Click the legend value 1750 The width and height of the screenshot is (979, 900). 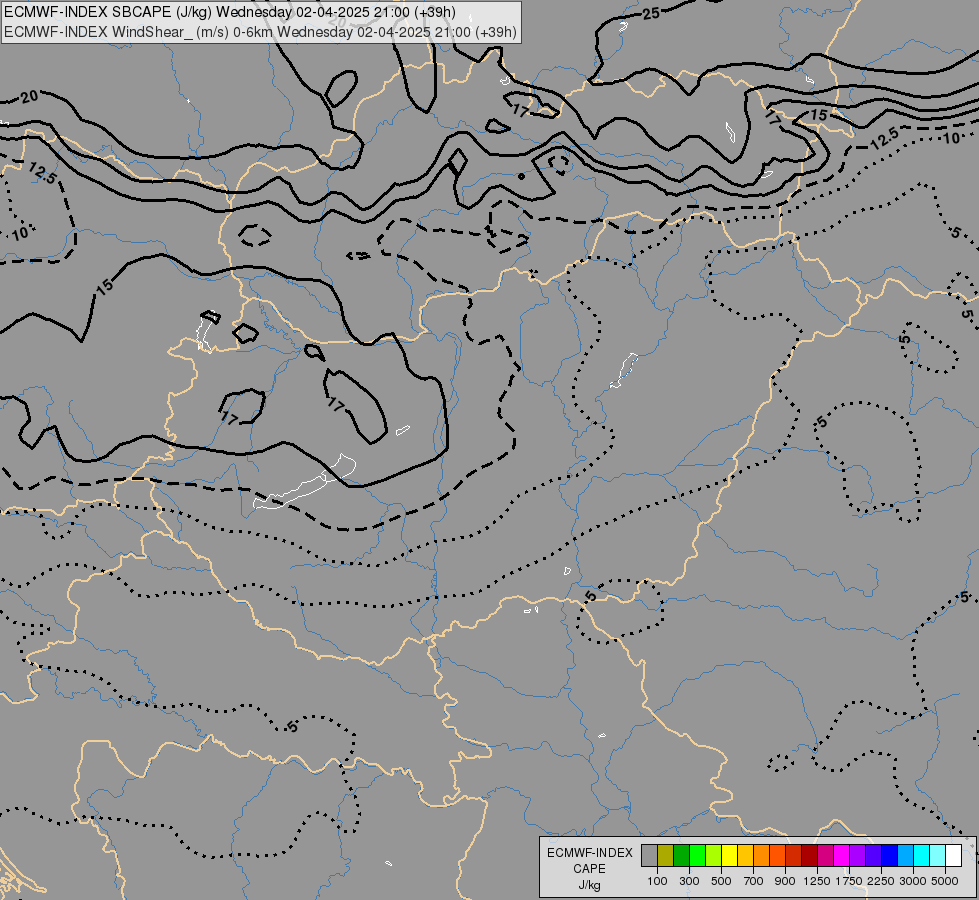(x=849, y=881)
